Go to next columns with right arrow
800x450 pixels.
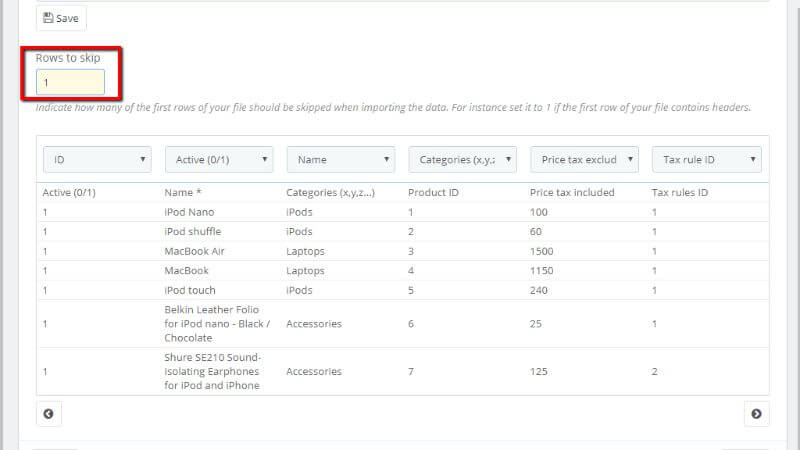tap(756, 414)
